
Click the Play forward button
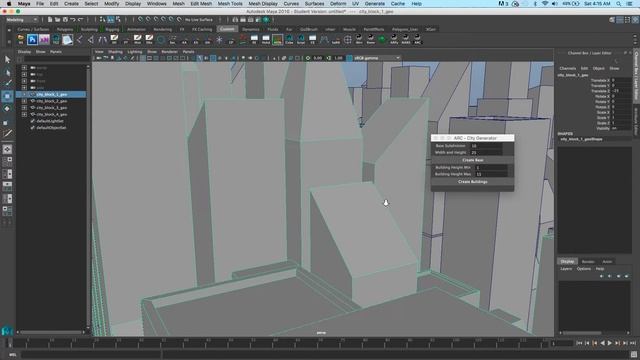click(610, 344)
